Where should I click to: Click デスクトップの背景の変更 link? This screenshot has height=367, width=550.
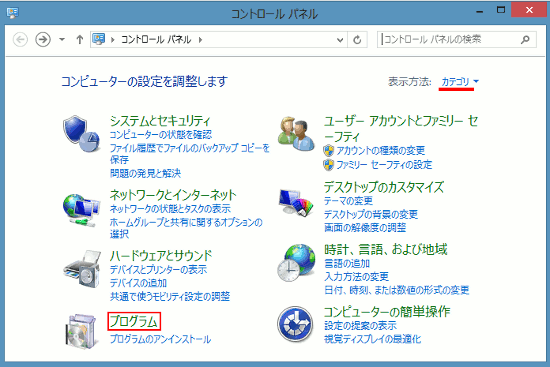tap(371, 214)
